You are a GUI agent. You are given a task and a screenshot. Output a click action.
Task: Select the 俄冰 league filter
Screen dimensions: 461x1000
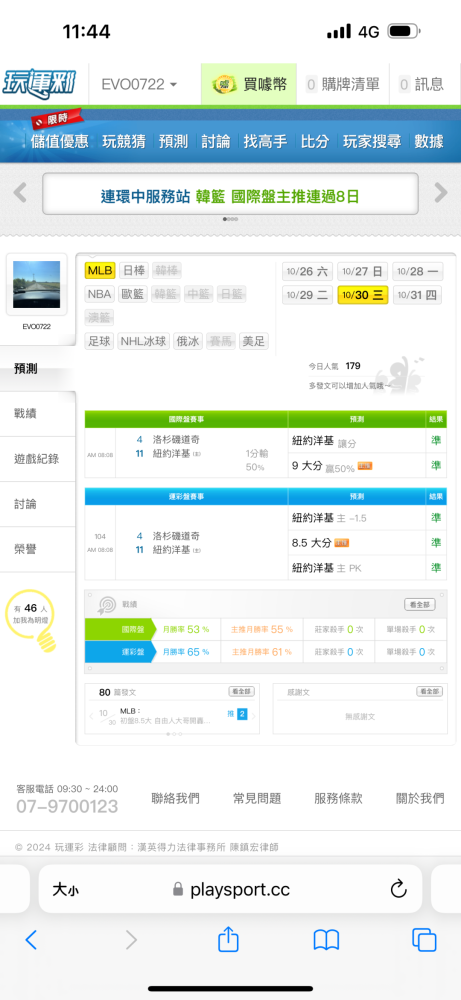(188, 341)
